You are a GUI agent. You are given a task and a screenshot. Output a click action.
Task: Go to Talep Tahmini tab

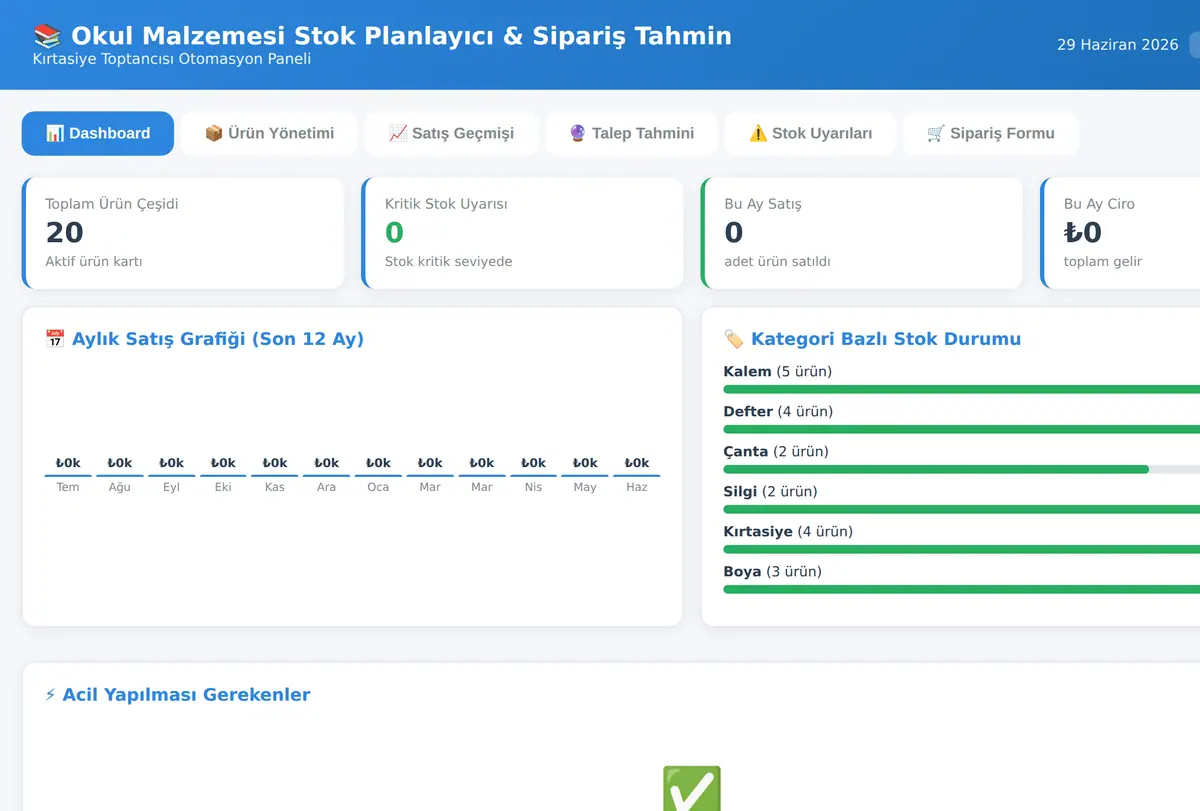(x=631, y=133)
